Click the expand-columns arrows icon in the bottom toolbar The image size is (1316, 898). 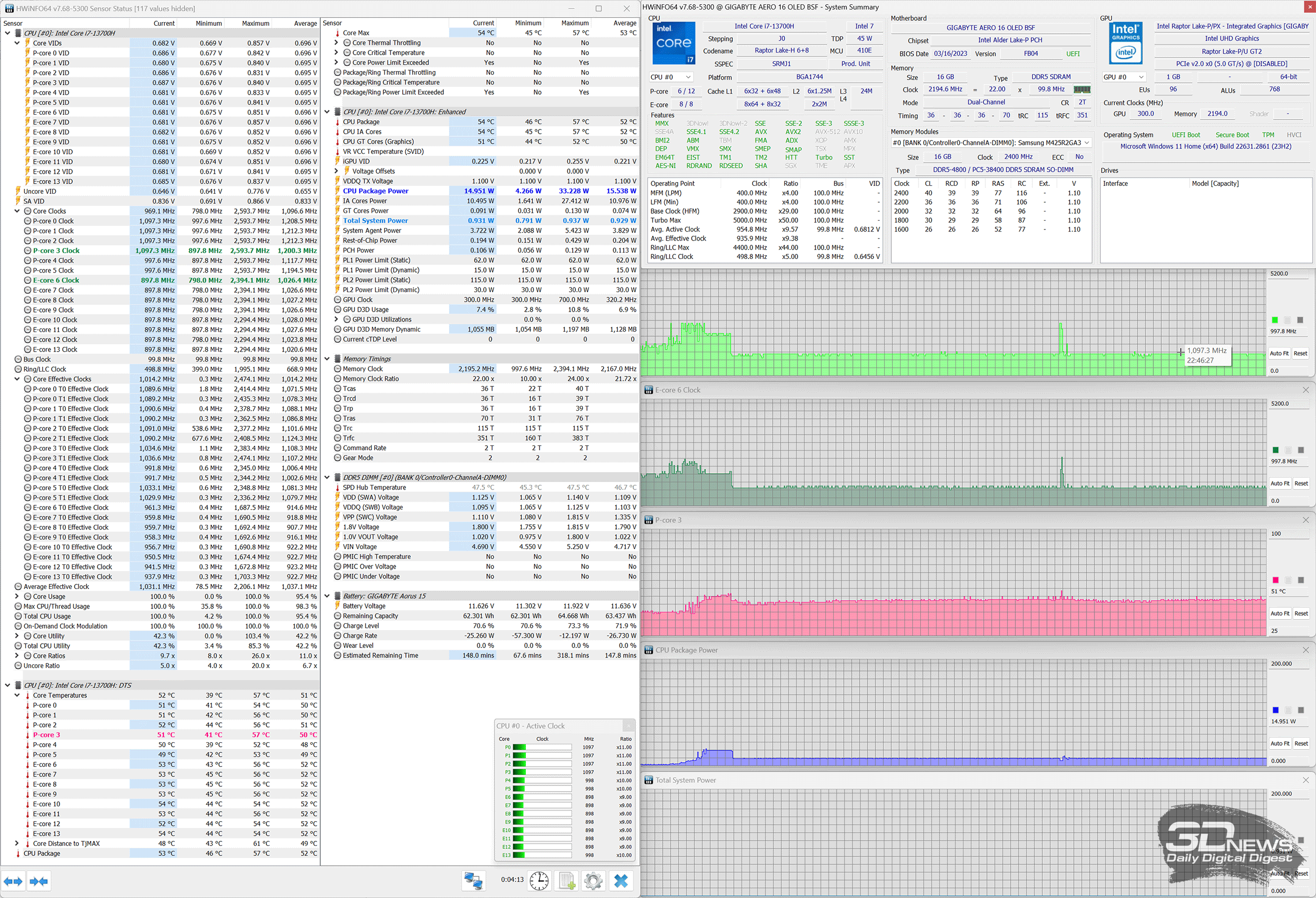click(13, 881)
